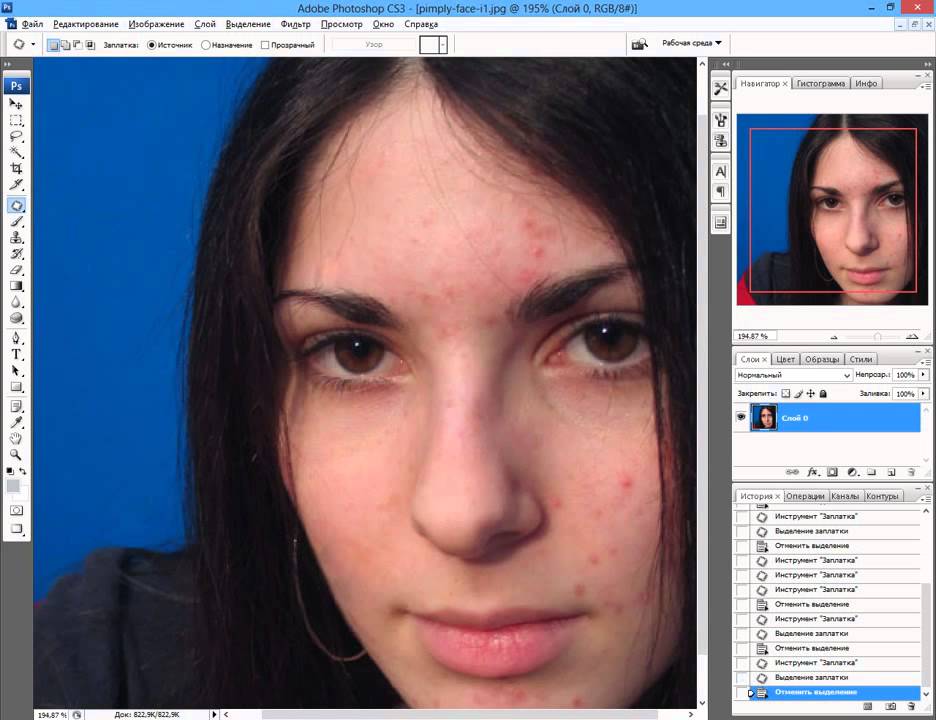Switch to the Гистограмма tab
The image size is (936, 720).
click(821, 84)
